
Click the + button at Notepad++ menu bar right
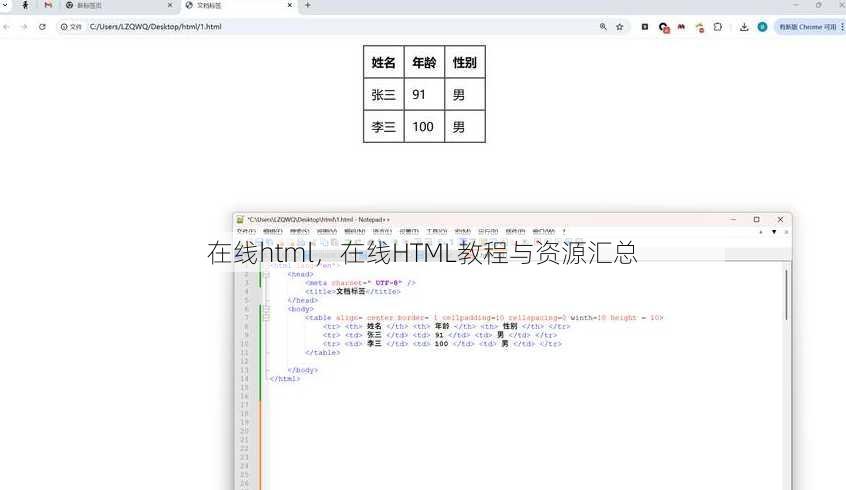coord(761,232)
